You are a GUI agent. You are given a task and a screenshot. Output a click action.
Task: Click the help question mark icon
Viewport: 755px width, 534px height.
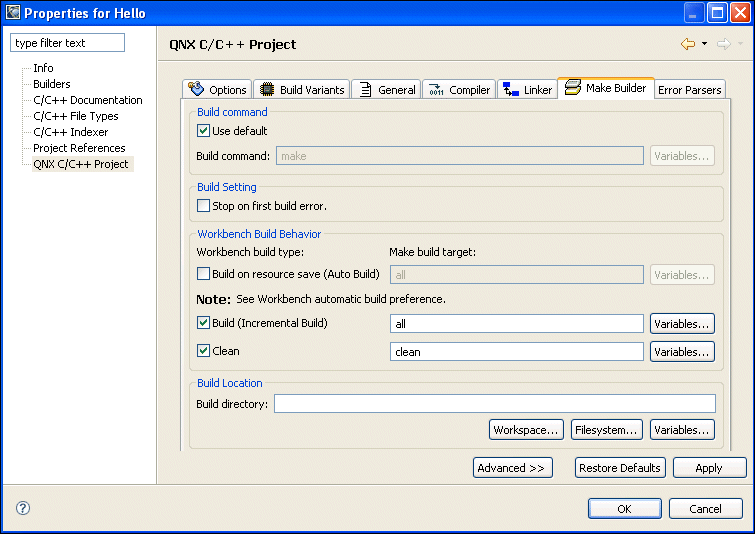pos(23,508)
